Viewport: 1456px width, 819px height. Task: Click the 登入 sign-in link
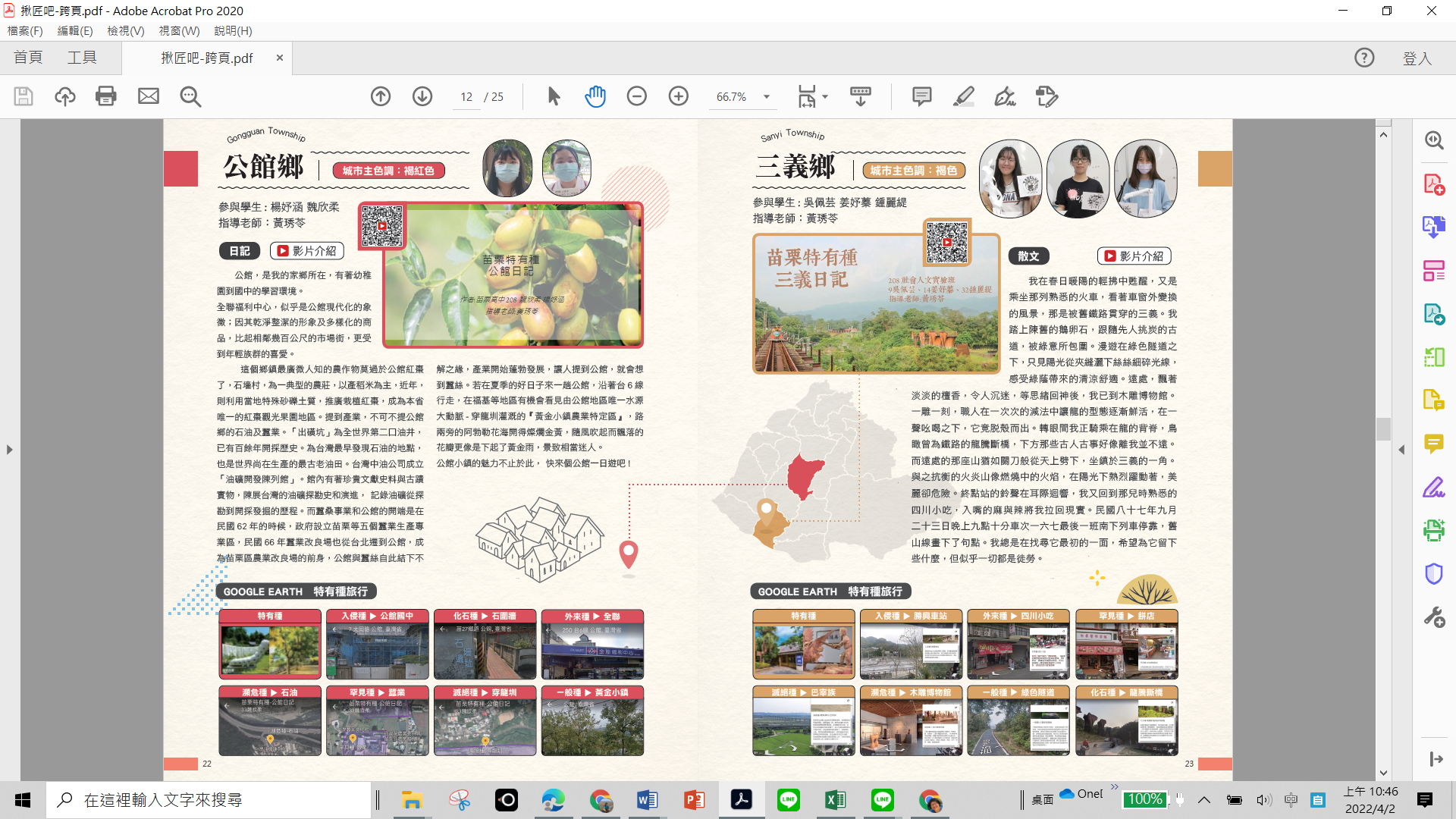(1417, 58)
